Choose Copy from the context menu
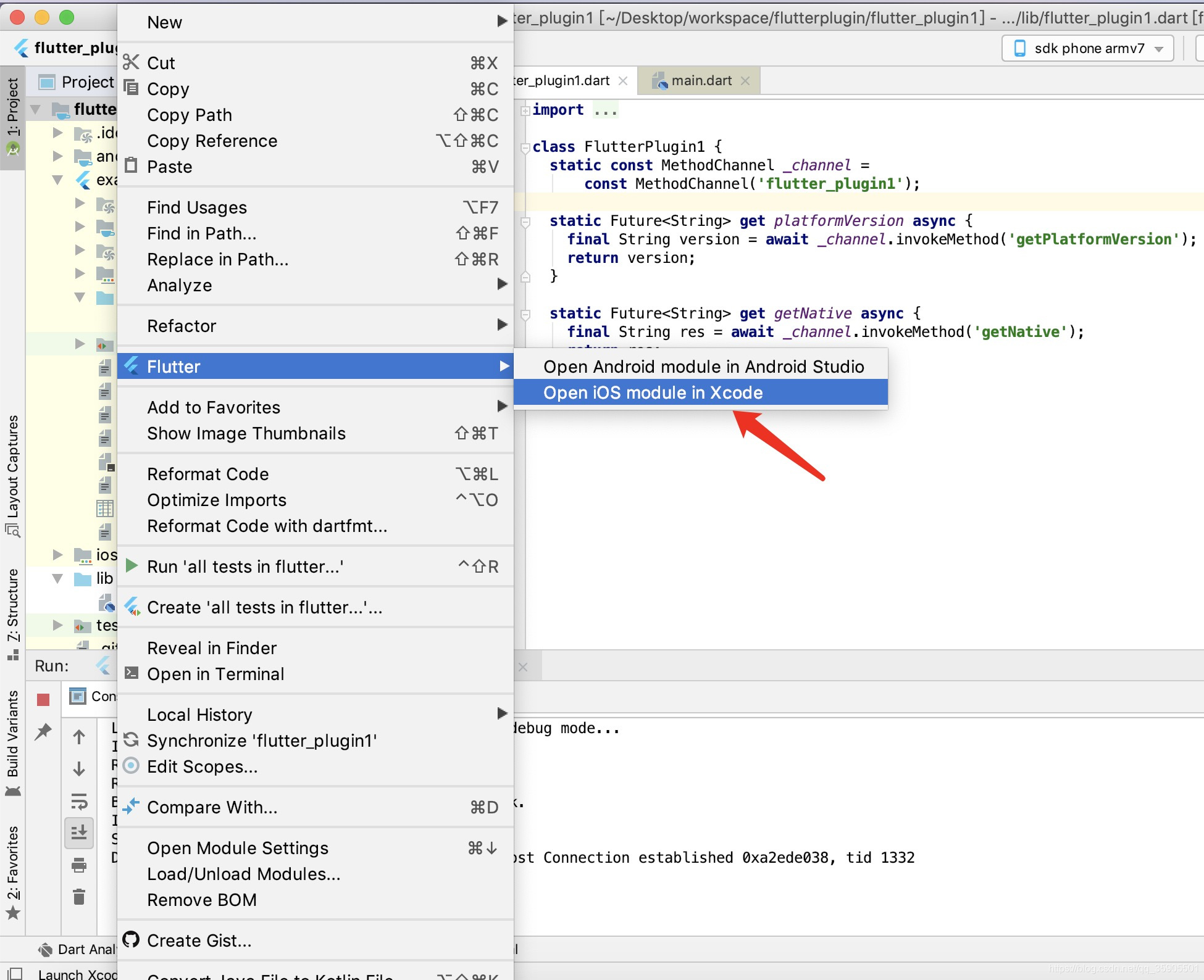 [x=316, y=89]
